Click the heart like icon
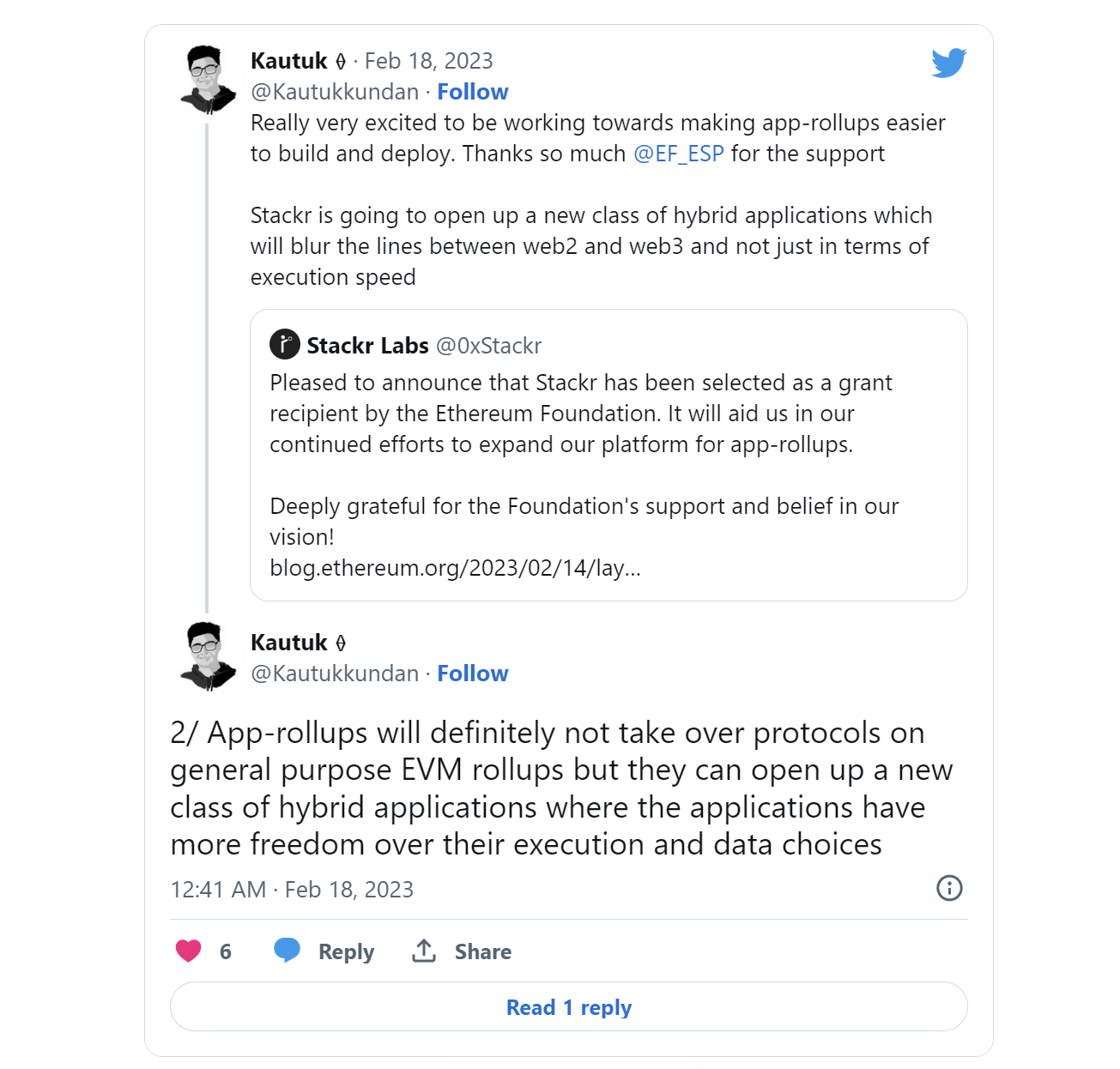 [x=189, y=951]
